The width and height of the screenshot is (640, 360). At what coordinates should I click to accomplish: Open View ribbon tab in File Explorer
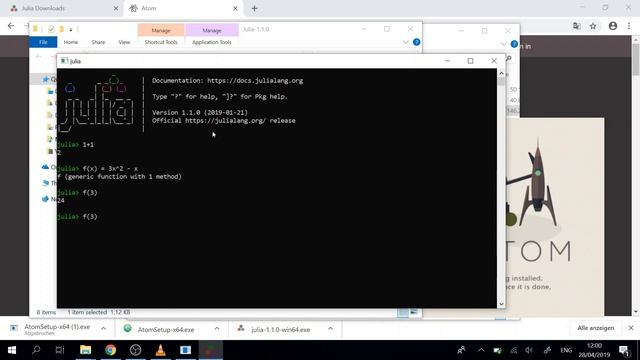[124, 42]
